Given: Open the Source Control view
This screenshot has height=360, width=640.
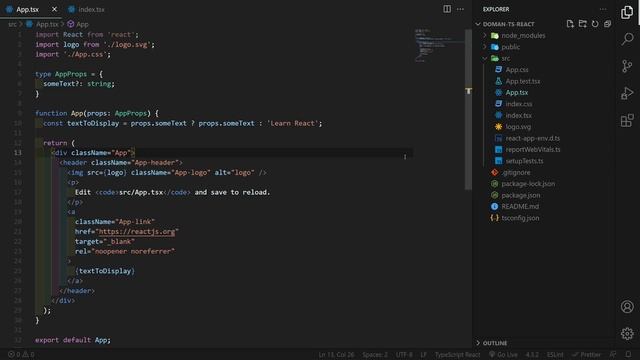Looking at the screenshot, I should [x=627, y=66].
